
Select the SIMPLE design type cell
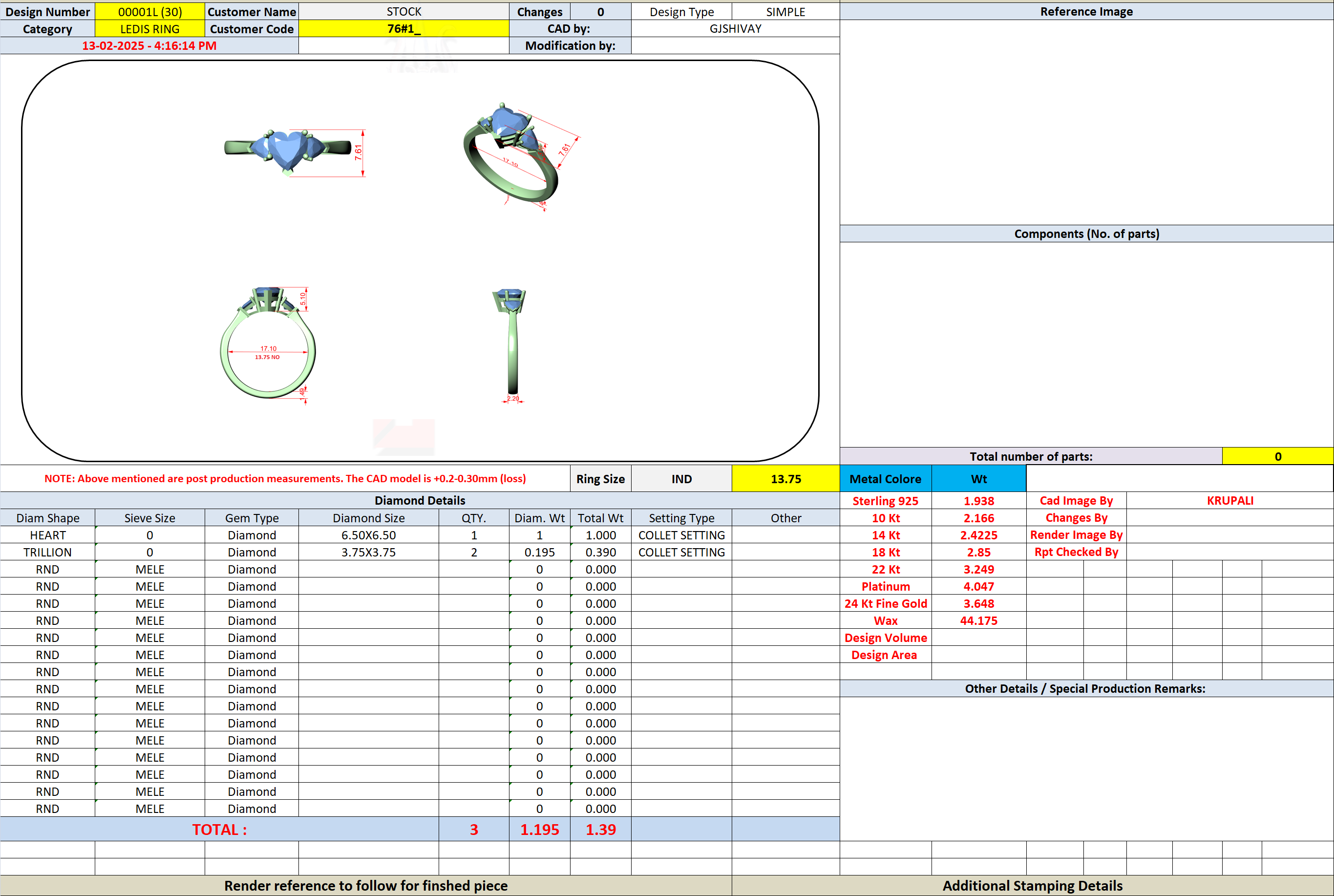point(785,11)
